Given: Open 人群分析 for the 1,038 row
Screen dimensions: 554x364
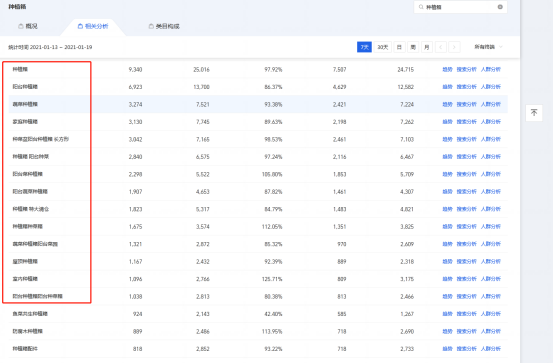Looking at the screenshot, I should (x=491, y=297).
